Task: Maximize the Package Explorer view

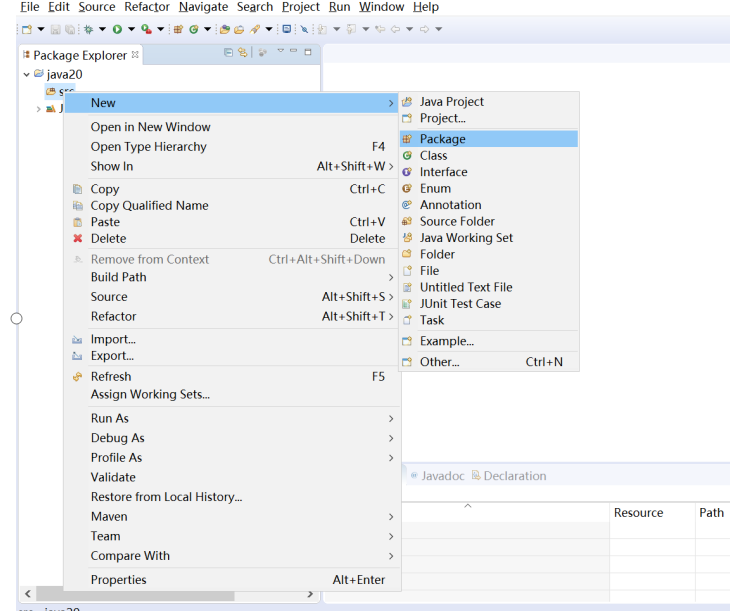Action: [308, 52]
